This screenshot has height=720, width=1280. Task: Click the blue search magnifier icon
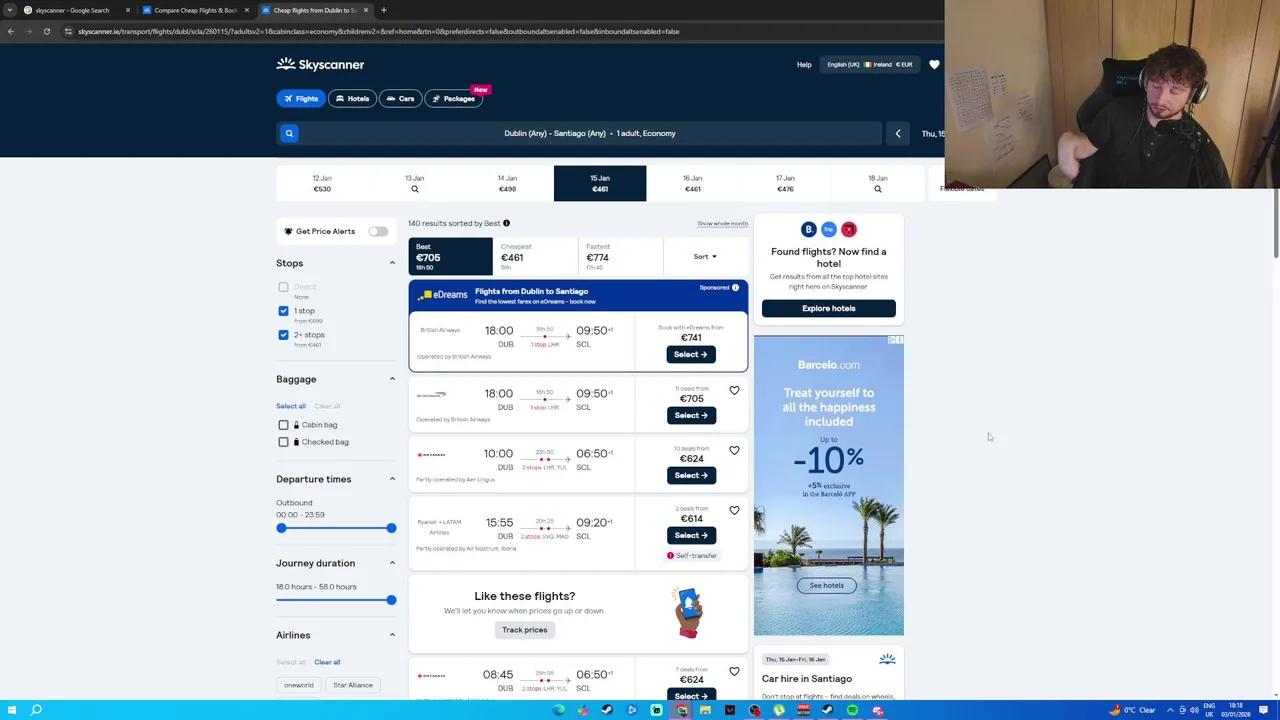(x=289, y=133)
